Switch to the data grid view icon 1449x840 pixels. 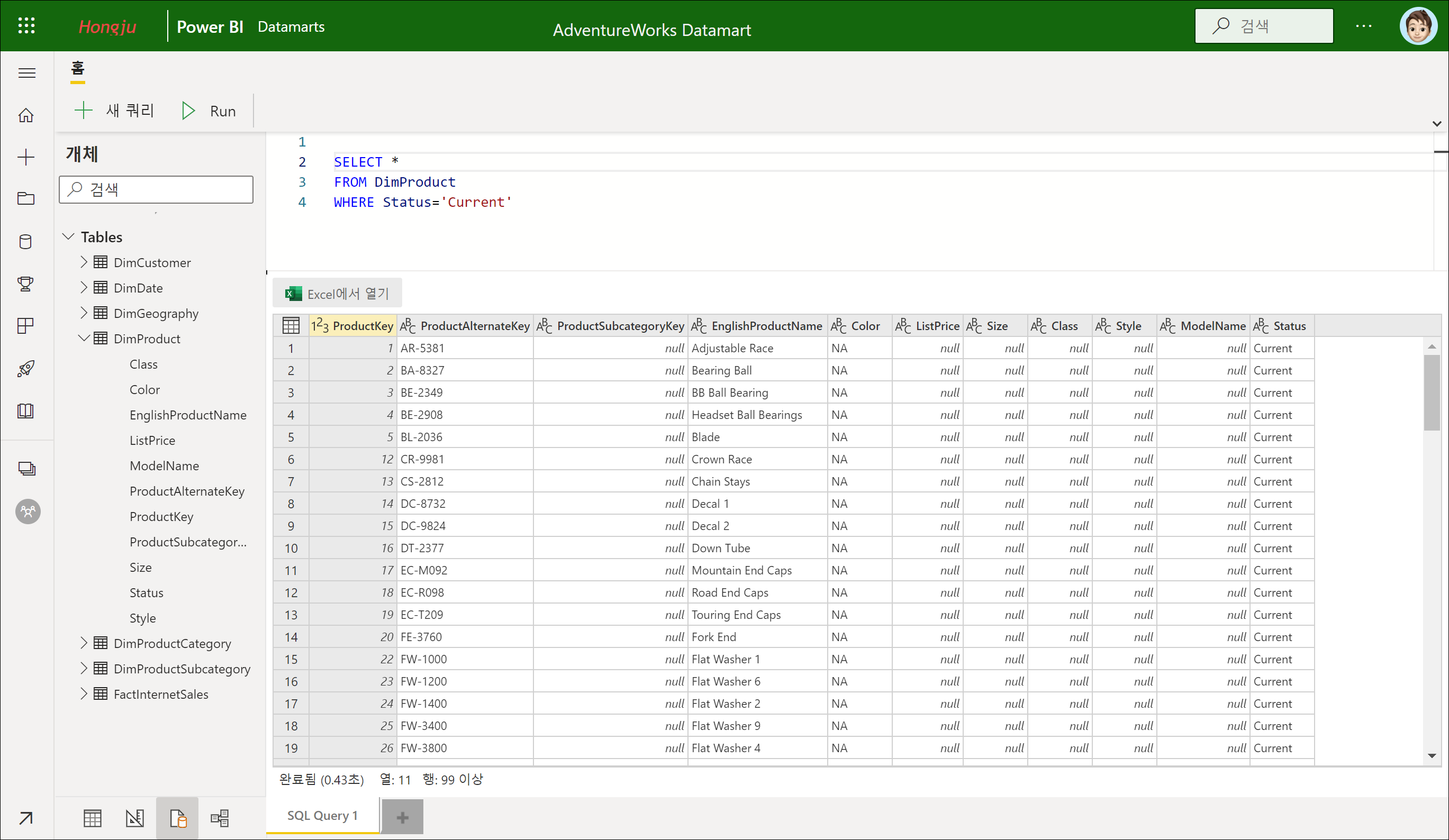[93, 818]
